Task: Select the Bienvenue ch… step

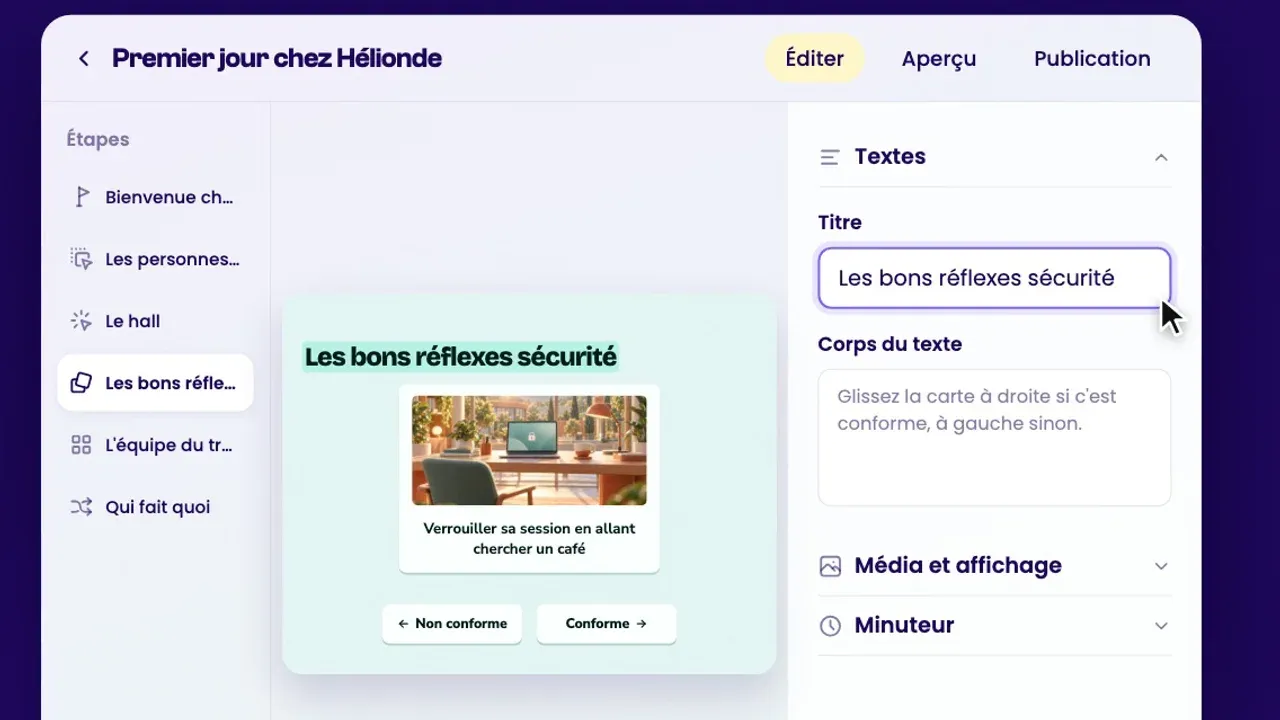Action: [x=155, y=197]
